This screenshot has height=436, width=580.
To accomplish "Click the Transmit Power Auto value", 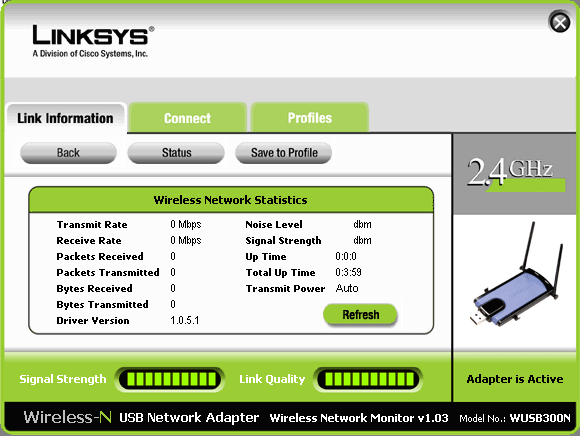I will click(347, 288).
